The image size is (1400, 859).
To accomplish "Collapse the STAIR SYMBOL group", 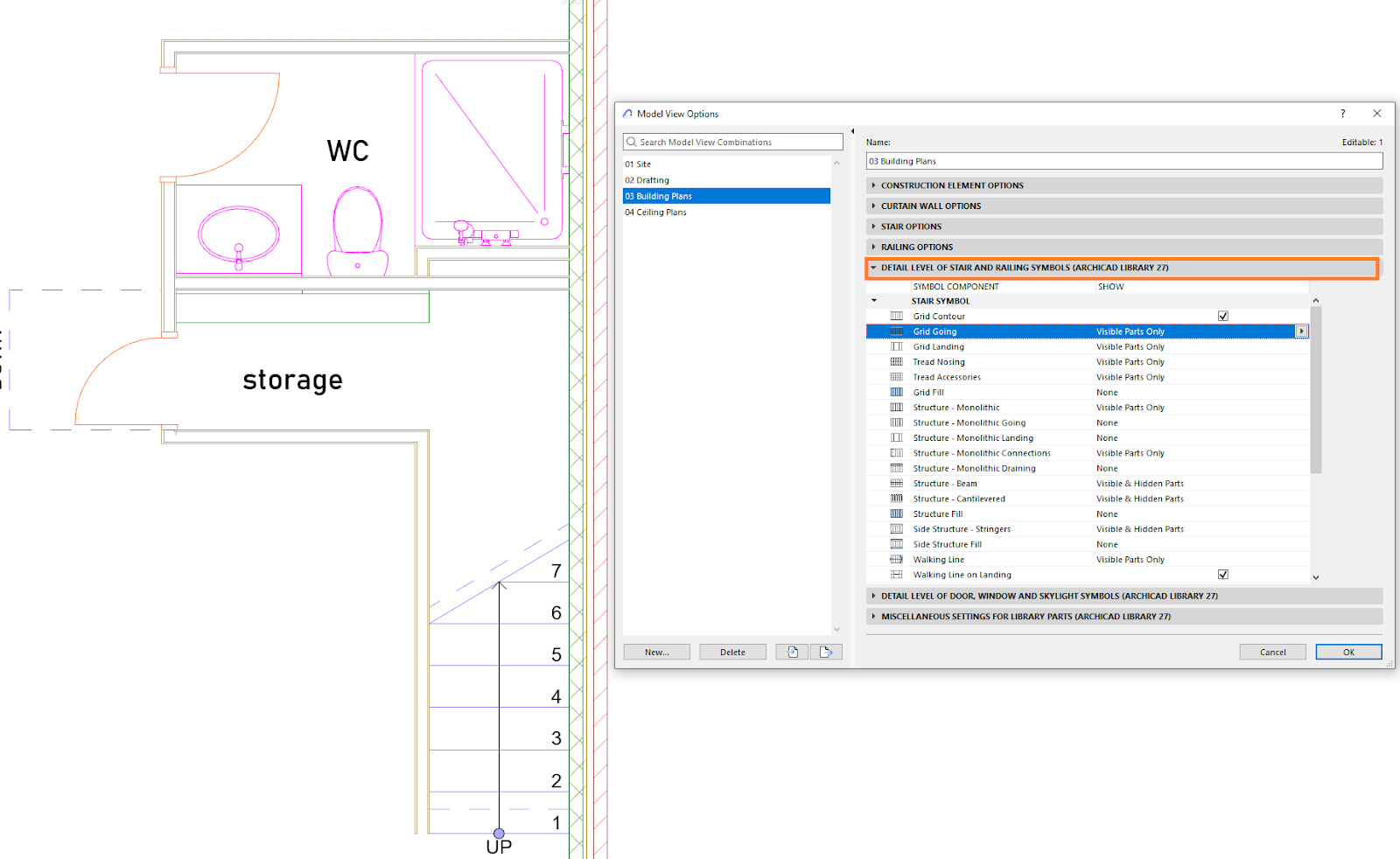I will [x=873, y=300].
